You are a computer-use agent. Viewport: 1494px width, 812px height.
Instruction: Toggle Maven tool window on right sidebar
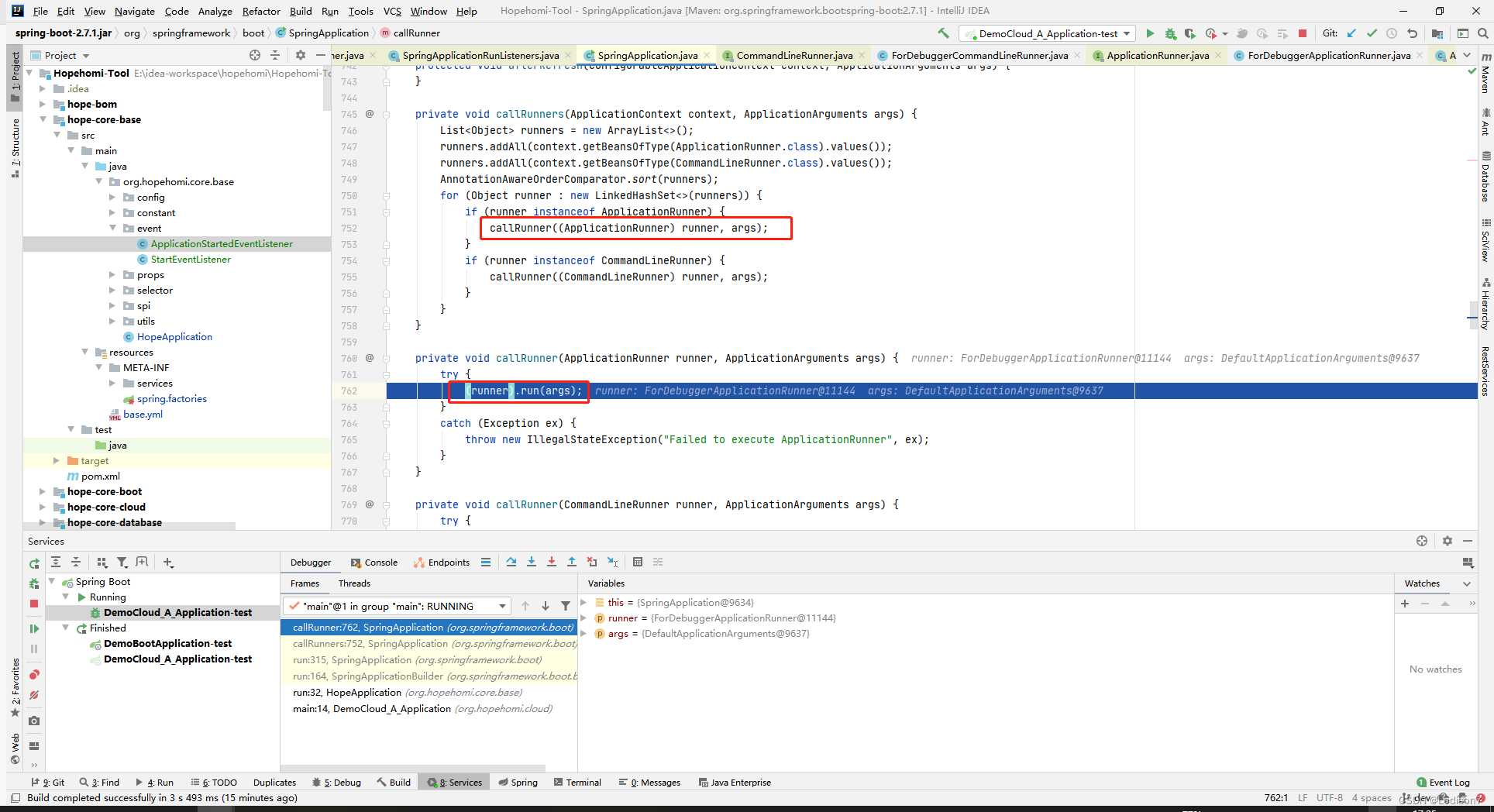(1485, 74)
